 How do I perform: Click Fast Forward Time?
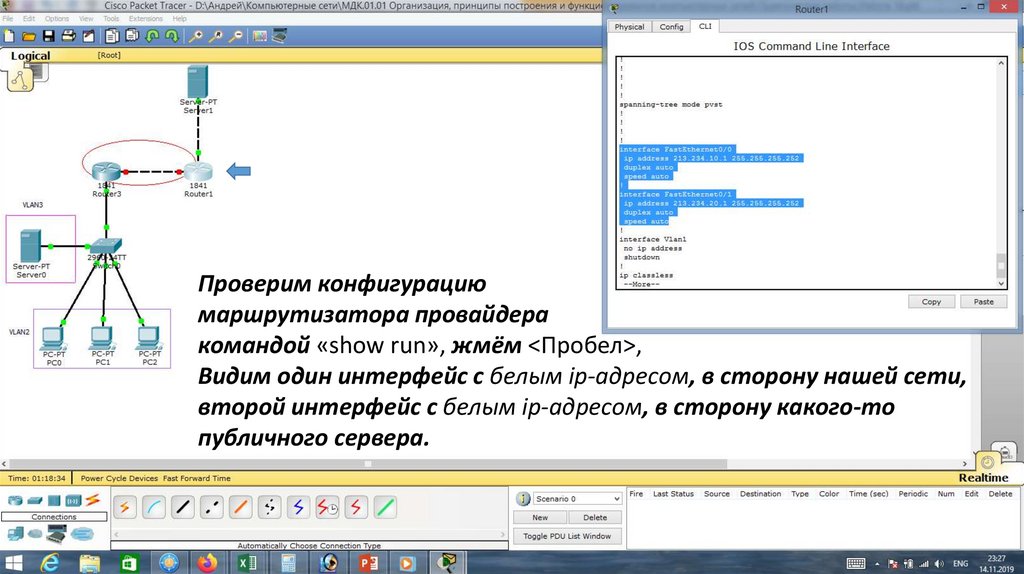pos(197,478)
